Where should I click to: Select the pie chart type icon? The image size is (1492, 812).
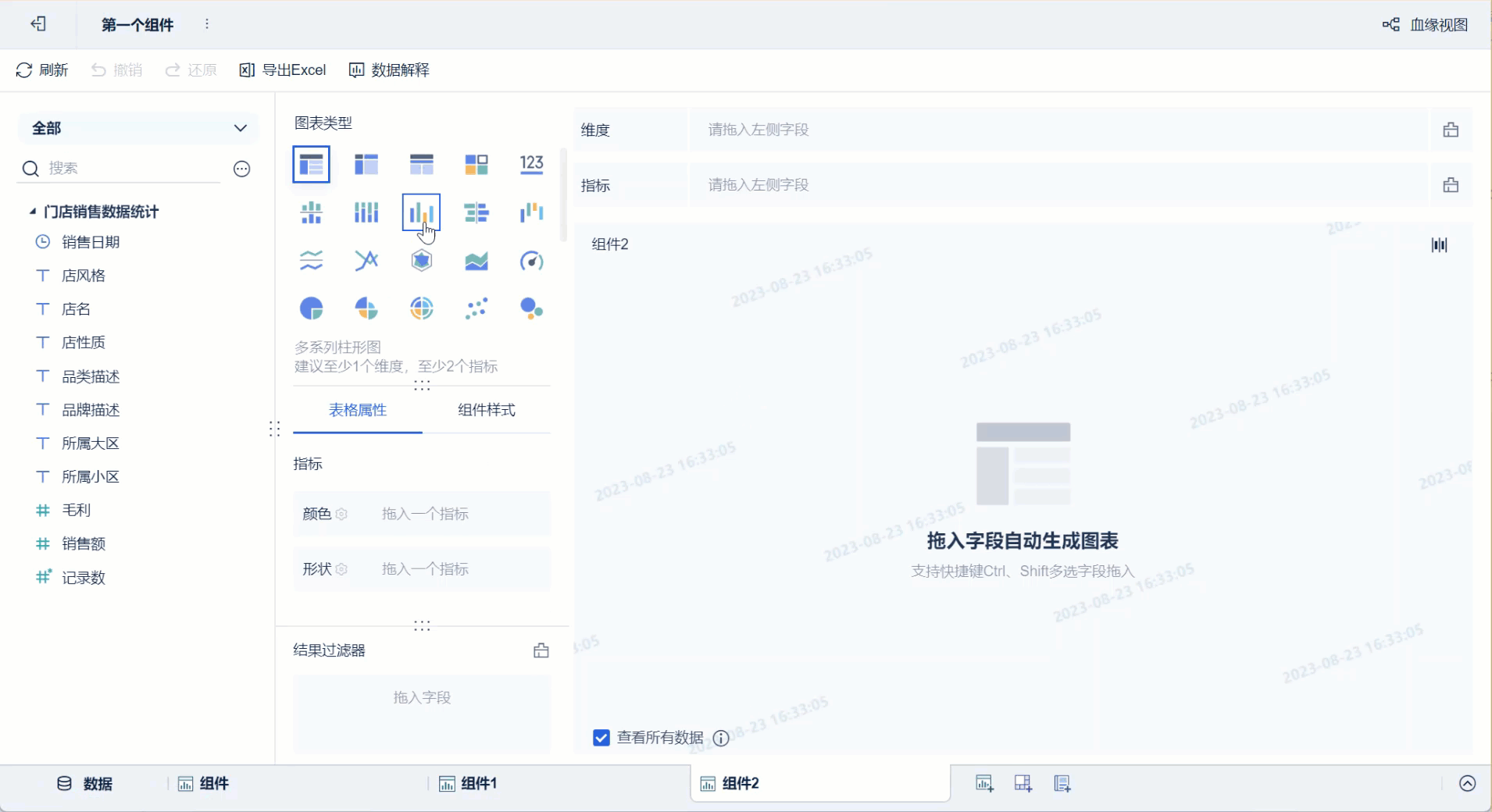click(x=311, y=308)
